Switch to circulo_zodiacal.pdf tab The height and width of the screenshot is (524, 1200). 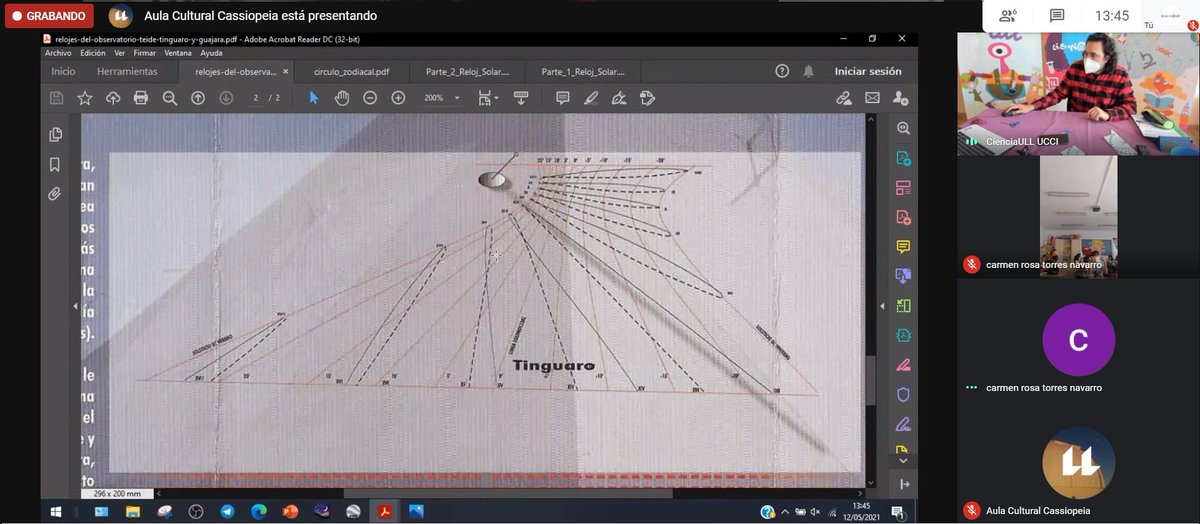[351, 71]
